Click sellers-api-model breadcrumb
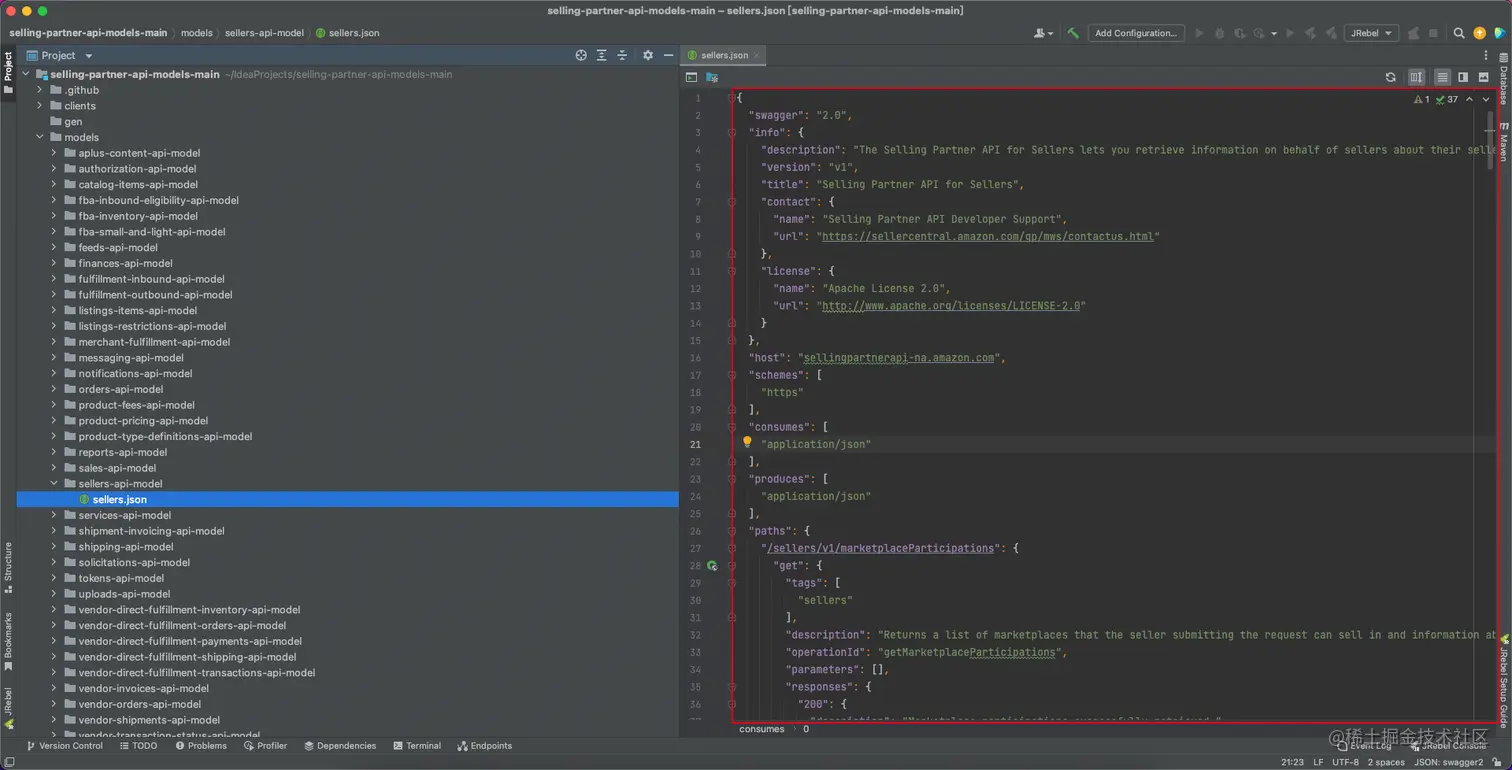This screenshot has height=770, width=1512. [x=264, y=33]
